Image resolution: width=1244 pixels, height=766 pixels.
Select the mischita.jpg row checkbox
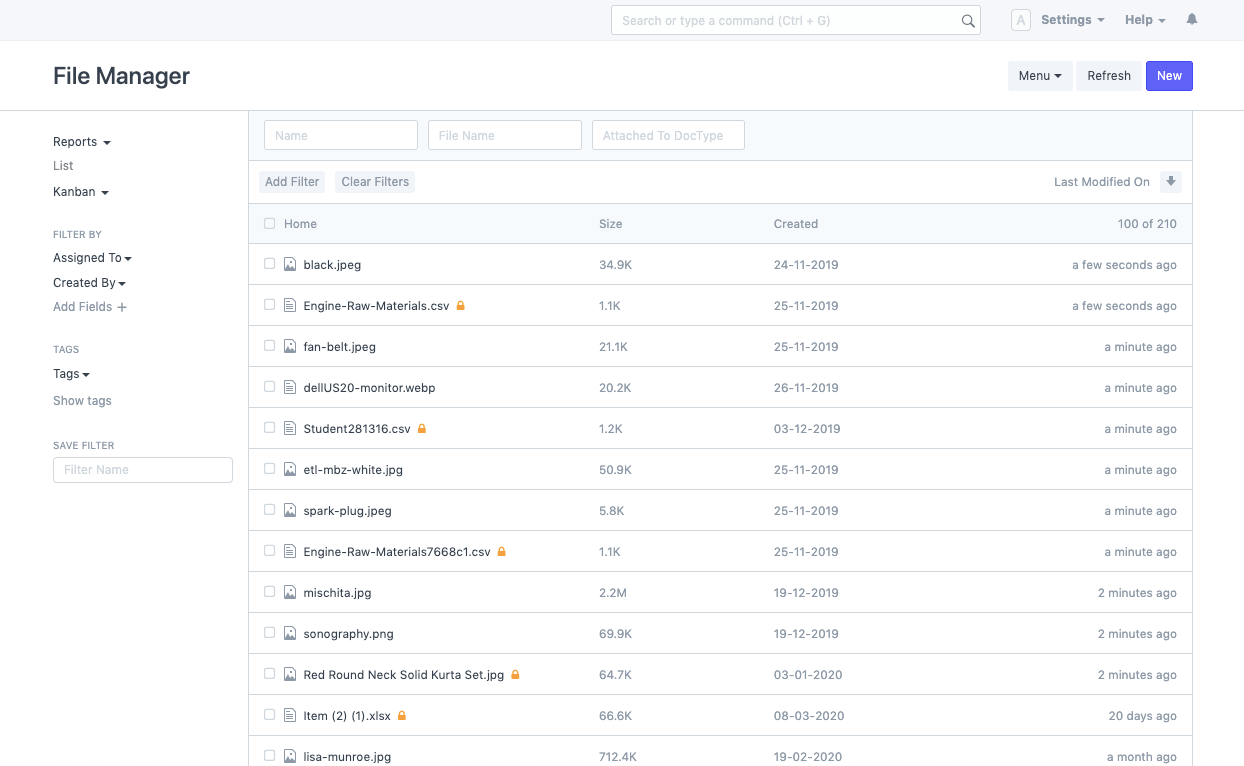(x=269, y=592)
